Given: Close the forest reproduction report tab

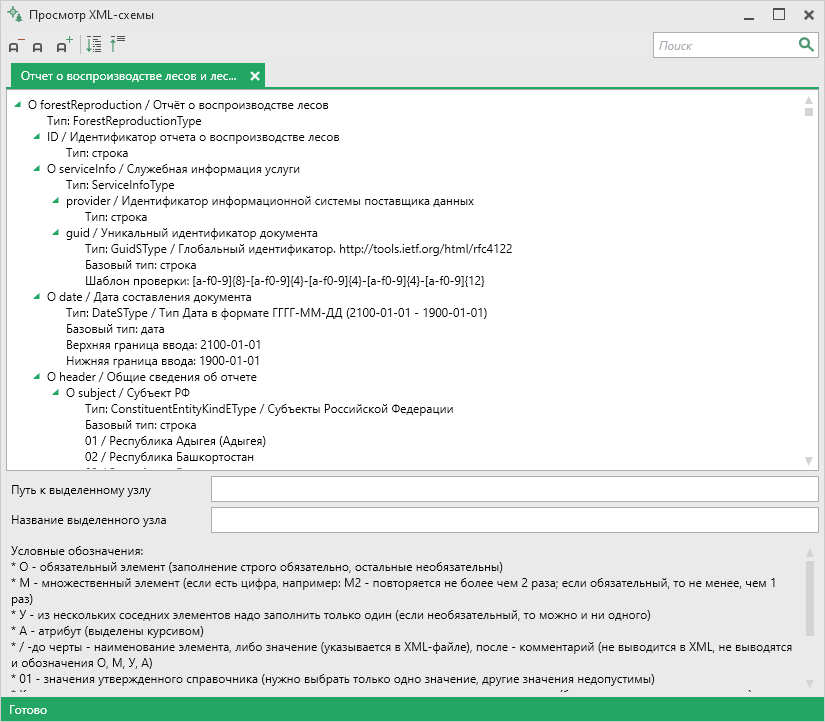Looking at the screenshot, I should [x=255, y=76].
